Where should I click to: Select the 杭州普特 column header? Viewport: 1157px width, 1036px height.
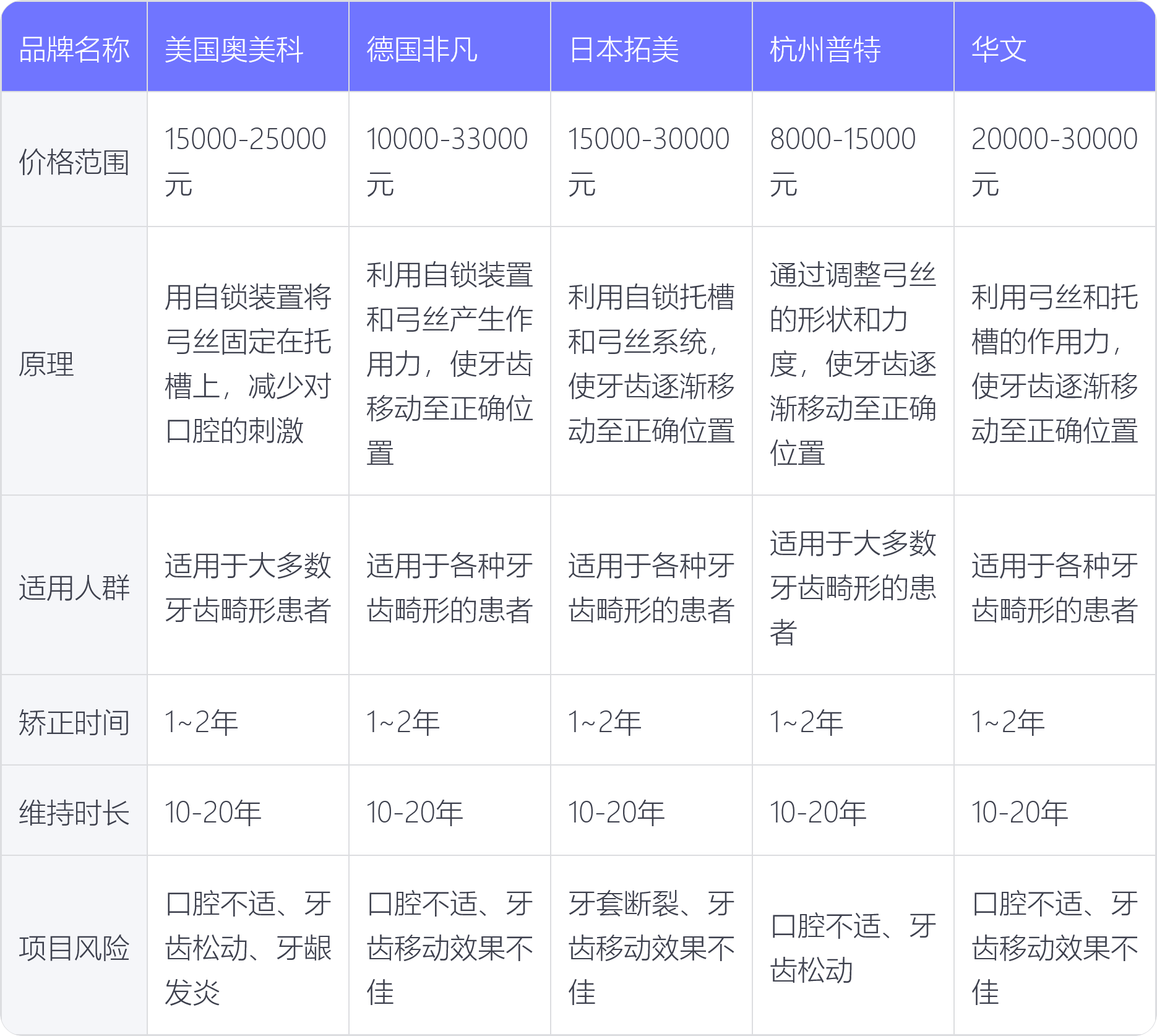coord(853,47)
